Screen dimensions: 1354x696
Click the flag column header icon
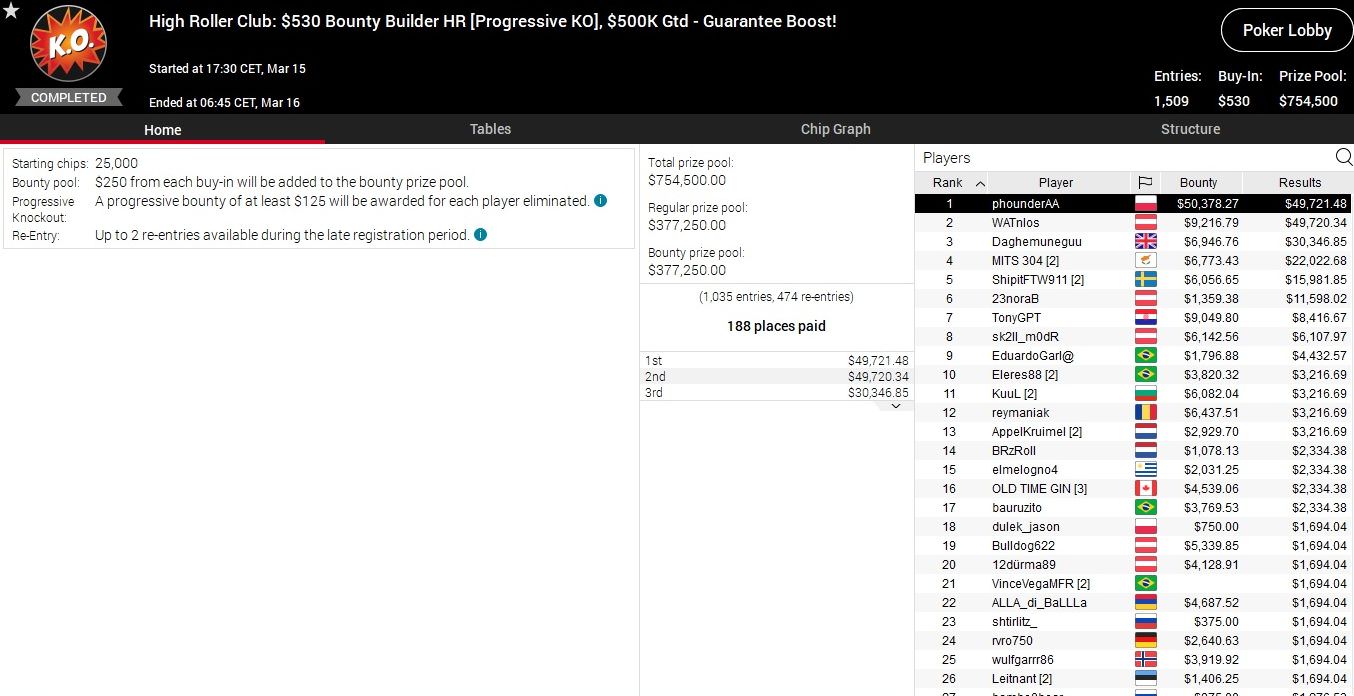[x=1145, y=183]
